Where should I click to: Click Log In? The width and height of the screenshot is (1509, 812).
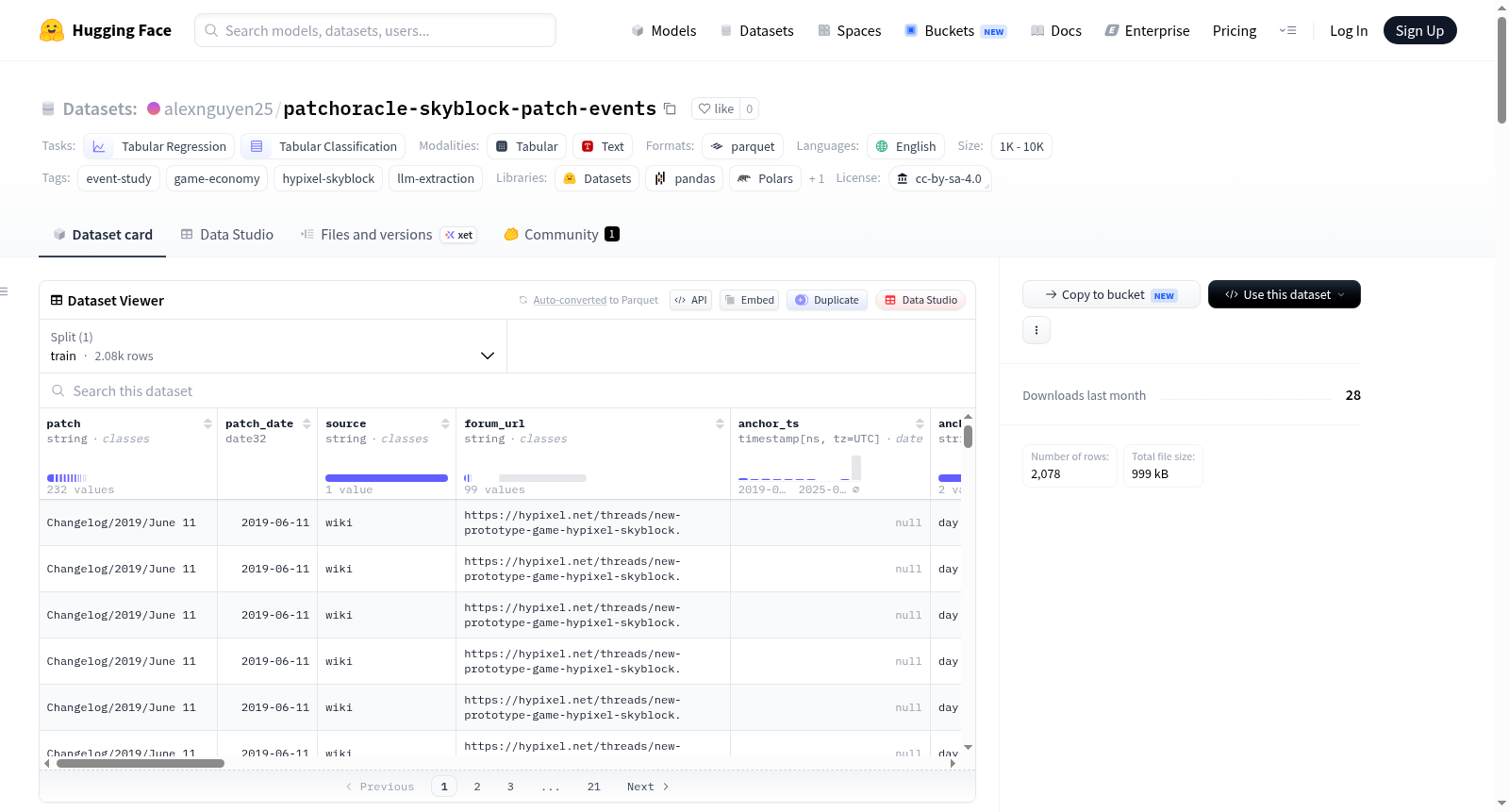tap(1349, 30)
